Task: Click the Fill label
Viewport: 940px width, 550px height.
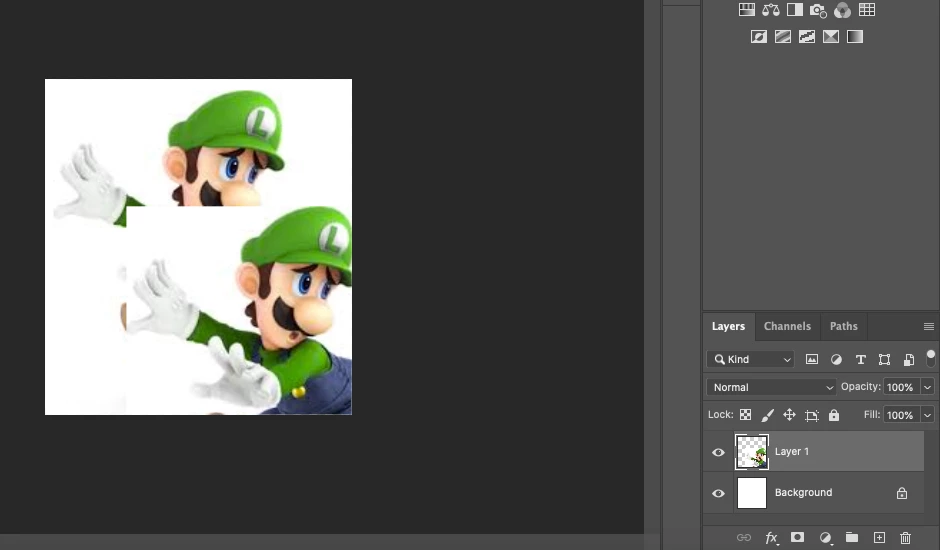Action: [872, 414]
